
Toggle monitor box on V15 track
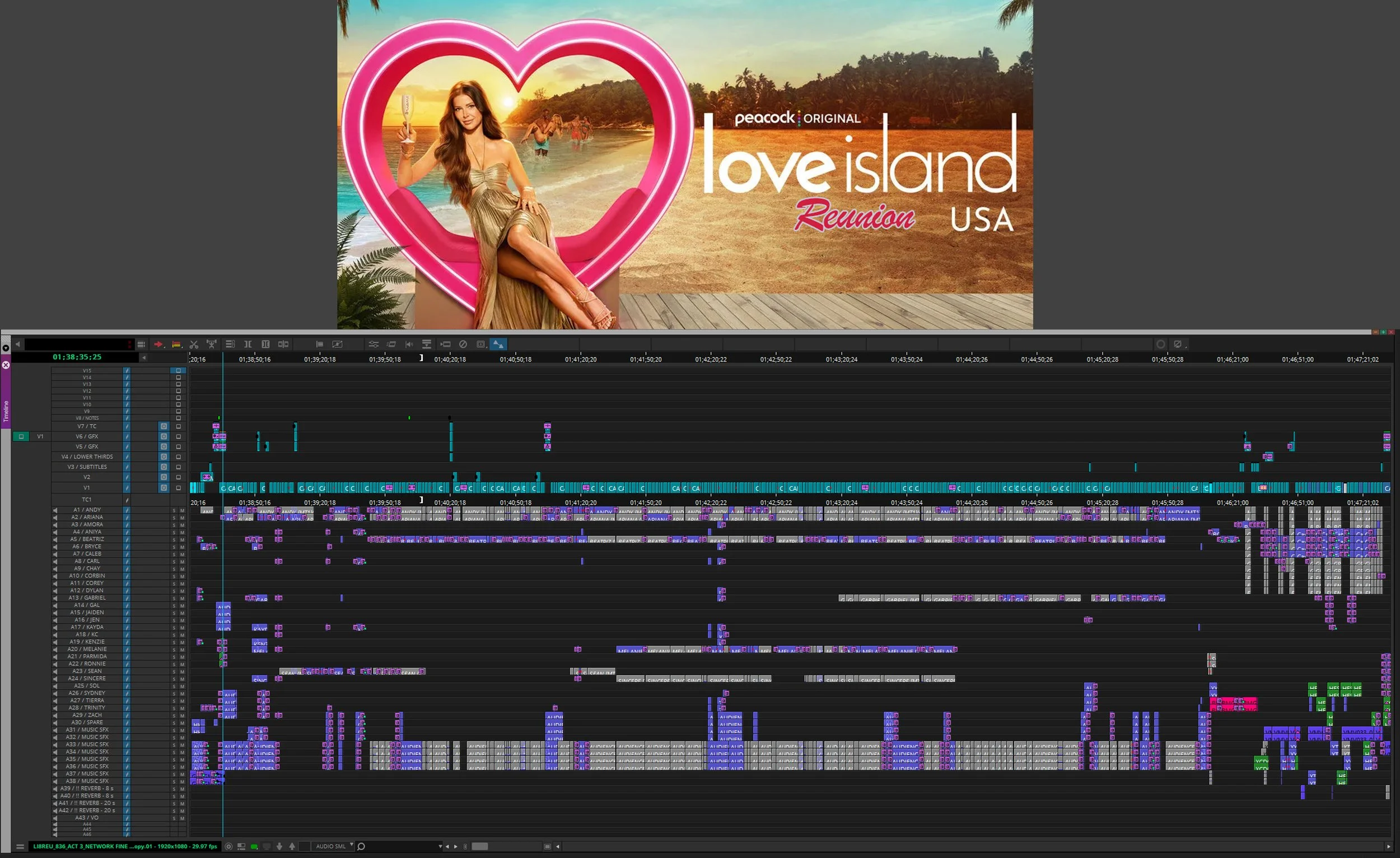tap(179, 370)
